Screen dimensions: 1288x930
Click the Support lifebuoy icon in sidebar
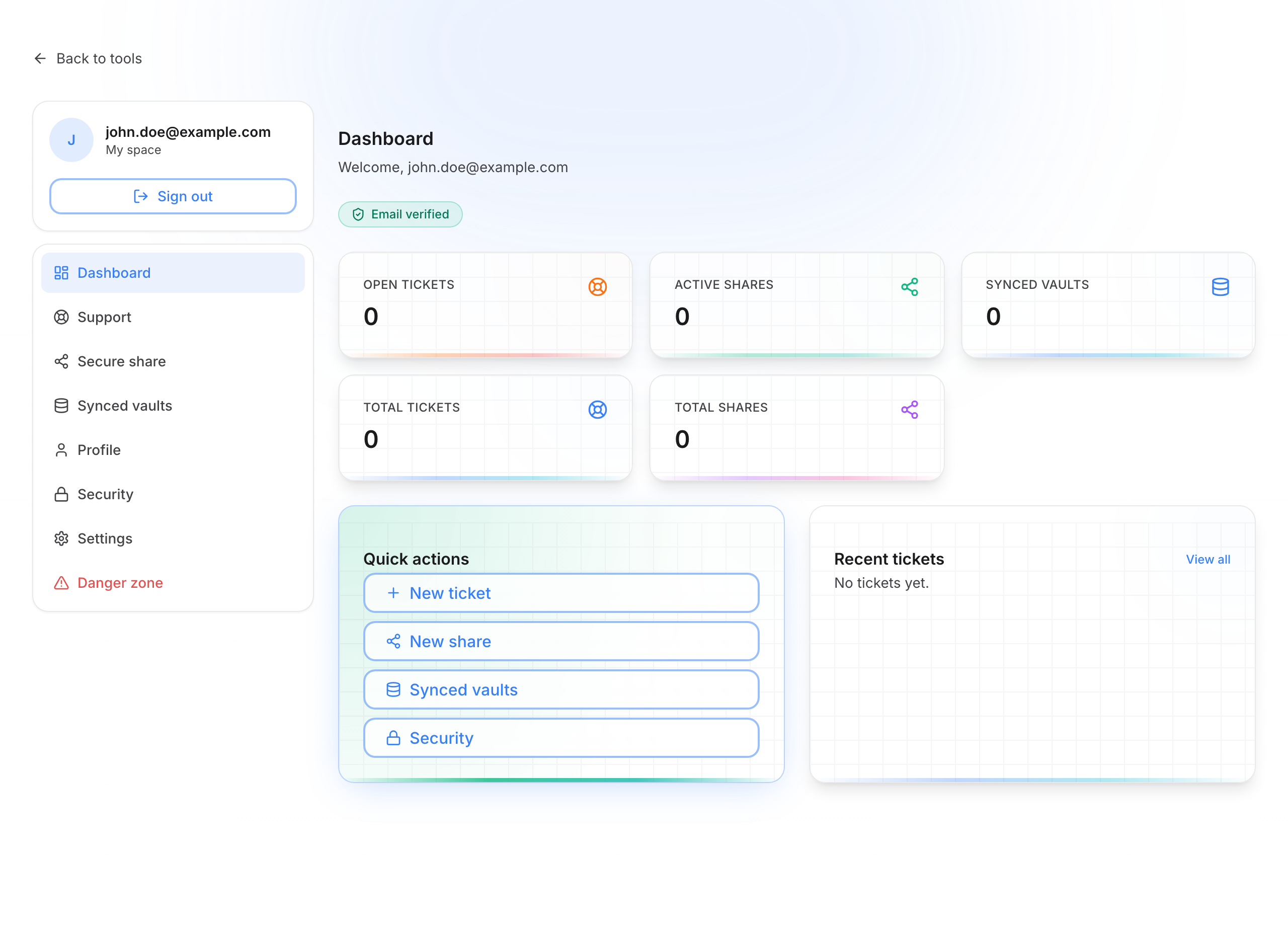pos(61,317)
